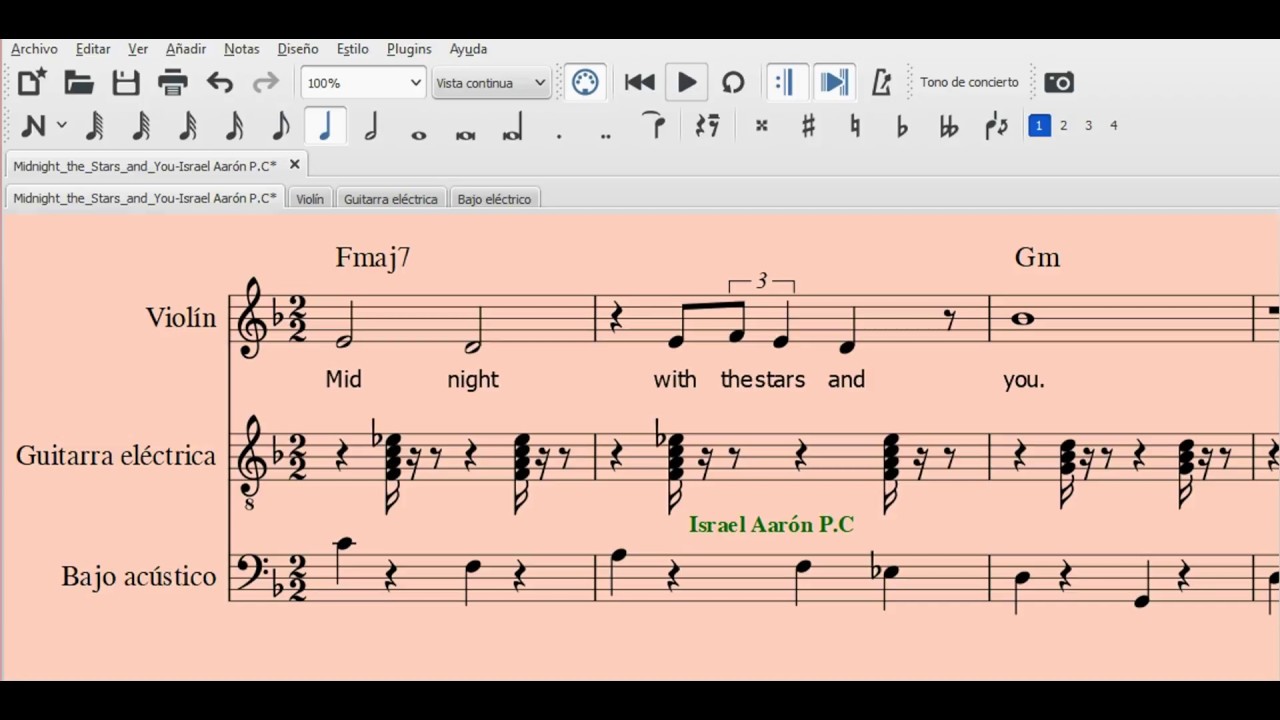Viewport: 1280px width, 720px height.
Task: Select voice 1
Action: click(x=1039, y=126)
